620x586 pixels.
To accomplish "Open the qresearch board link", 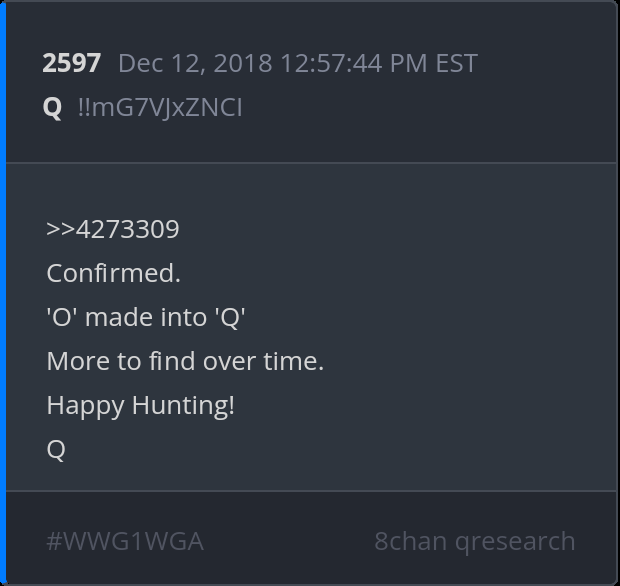I will (515, 541).
